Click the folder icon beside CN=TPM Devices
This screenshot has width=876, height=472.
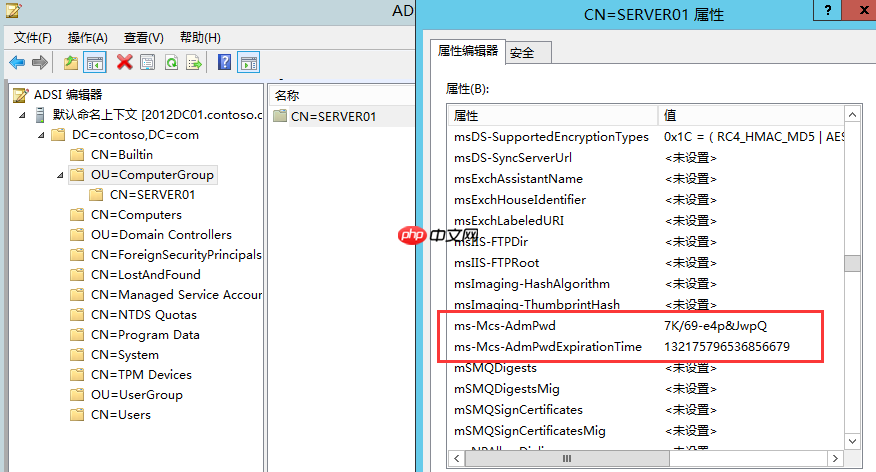click(77, 375)
